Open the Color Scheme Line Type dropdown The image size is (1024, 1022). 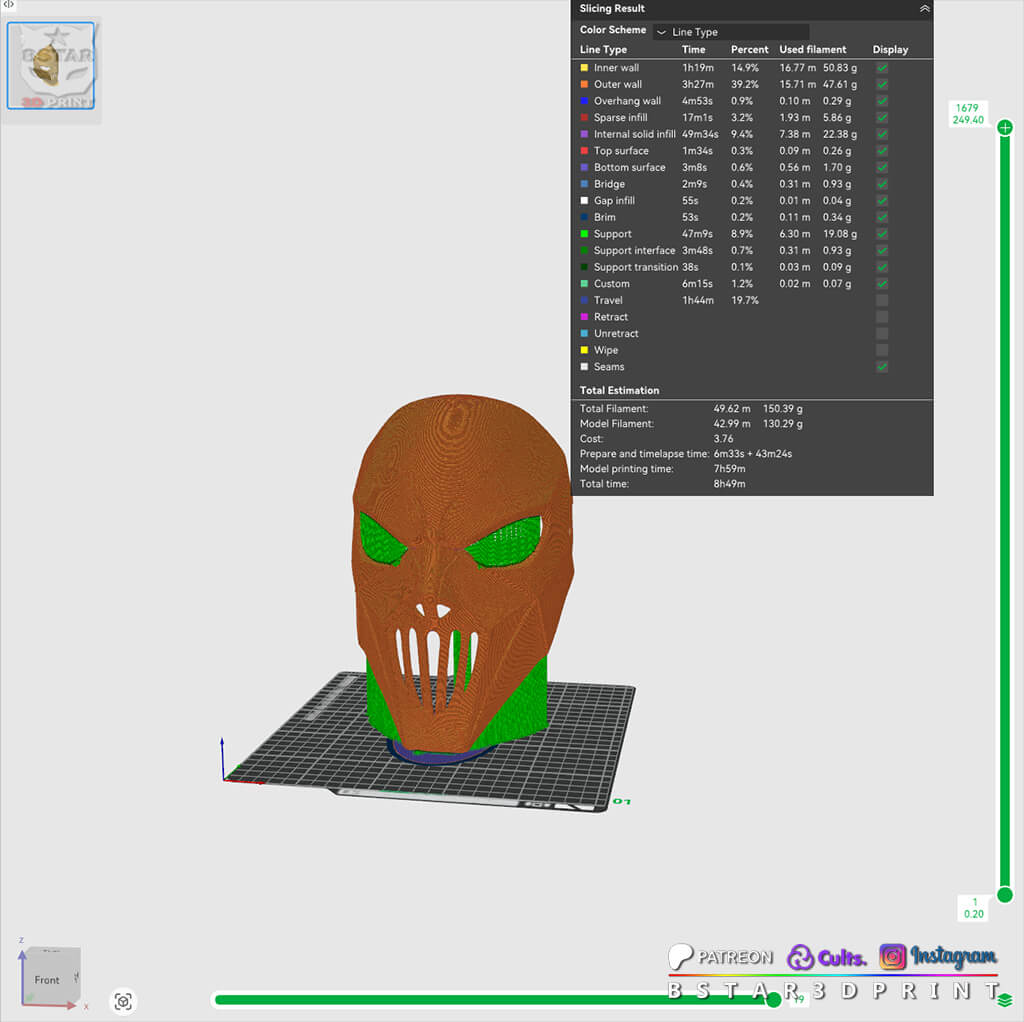731,31
